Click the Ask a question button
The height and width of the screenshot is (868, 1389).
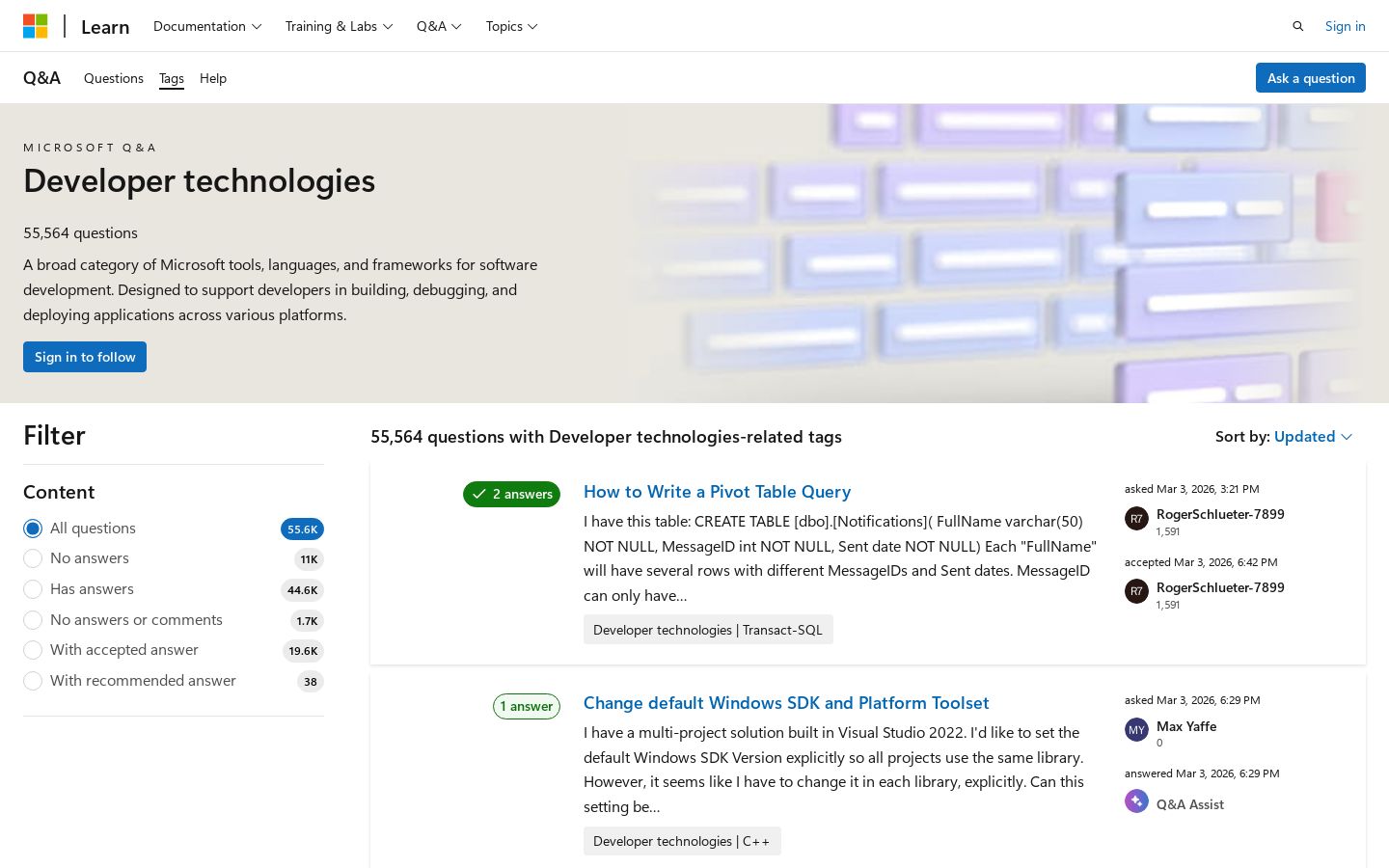pos(1310,78)
